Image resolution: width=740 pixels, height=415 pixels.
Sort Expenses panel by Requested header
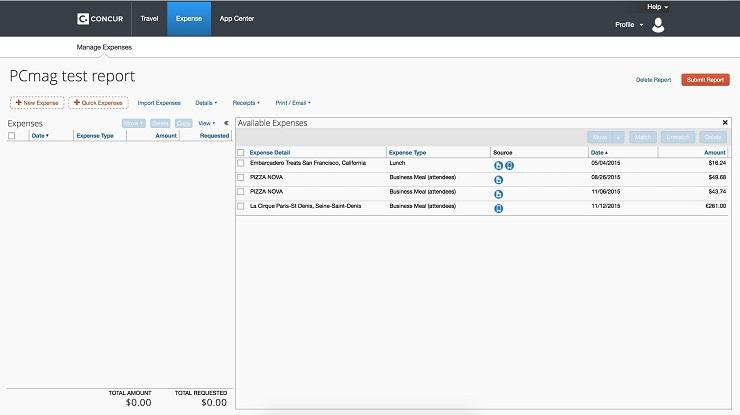(x=214, y=136)
